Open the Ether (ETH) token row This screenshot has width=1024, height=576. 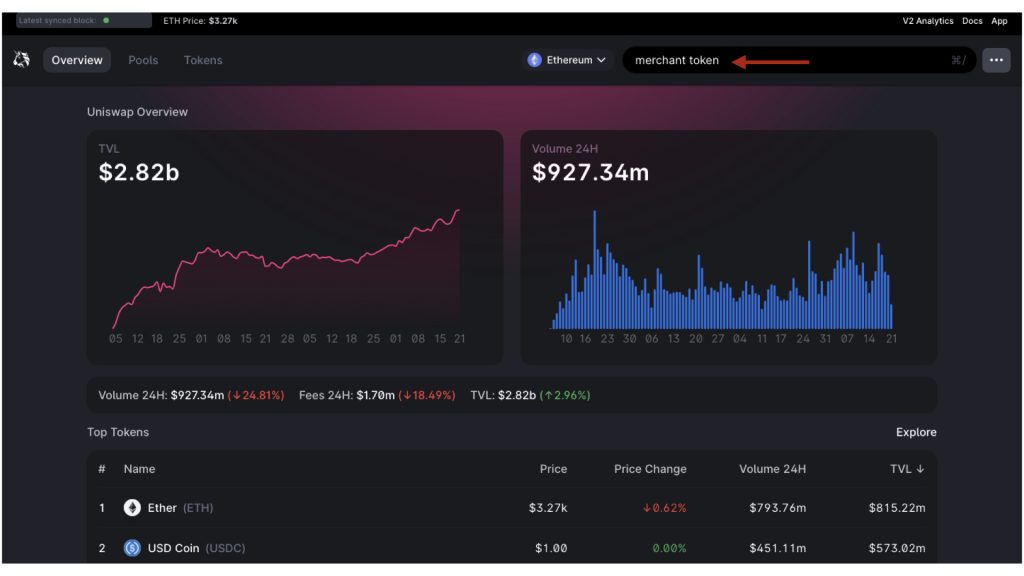[512, 508]
